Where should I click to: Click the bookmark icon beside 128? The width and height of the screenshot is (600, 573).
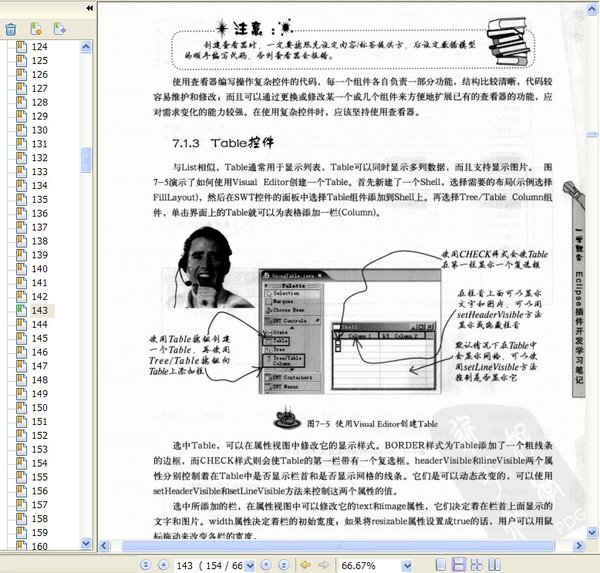(21, 102)
